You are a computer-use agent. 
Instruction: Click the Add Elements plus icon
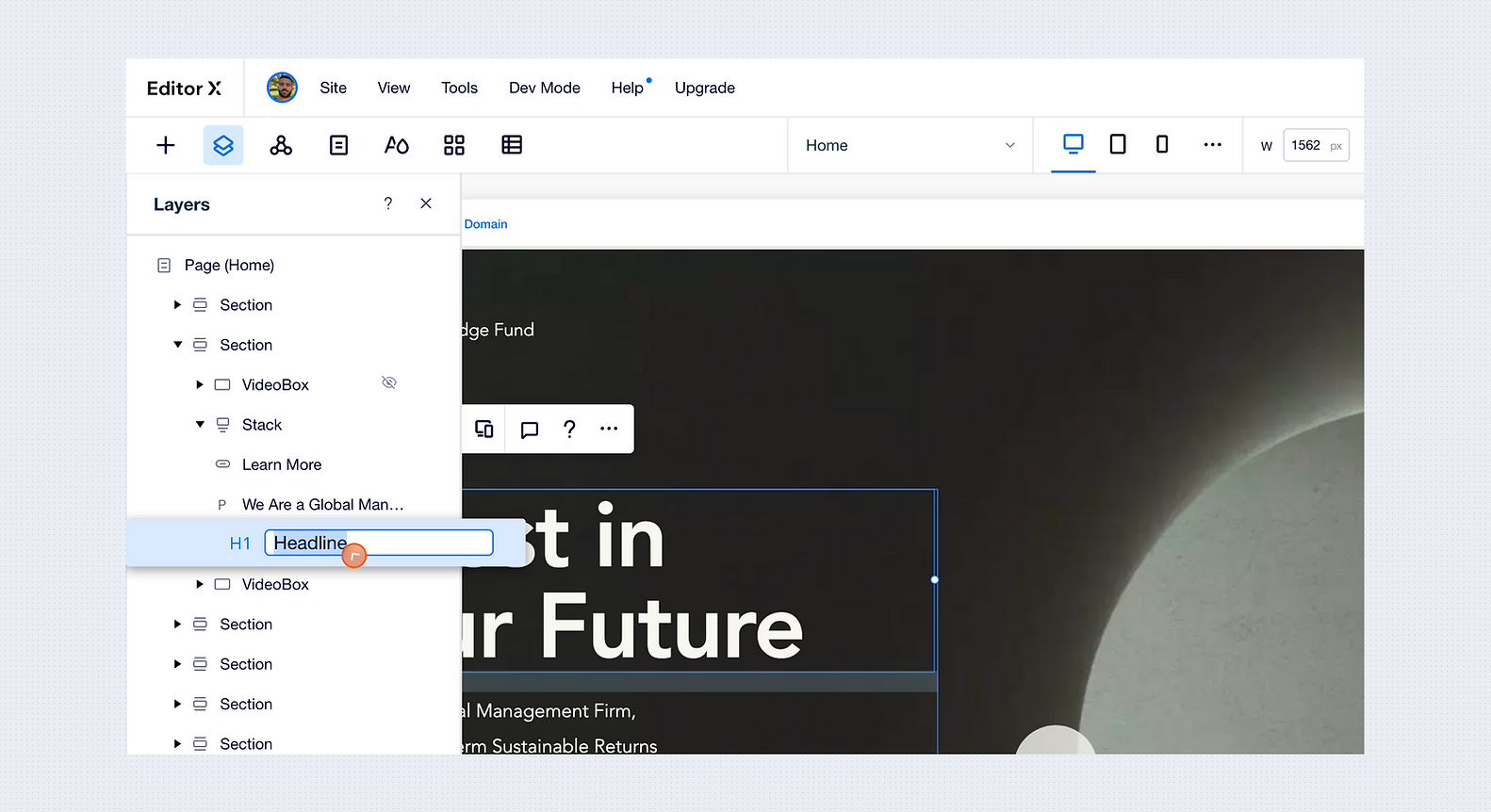tap(166, 145)
